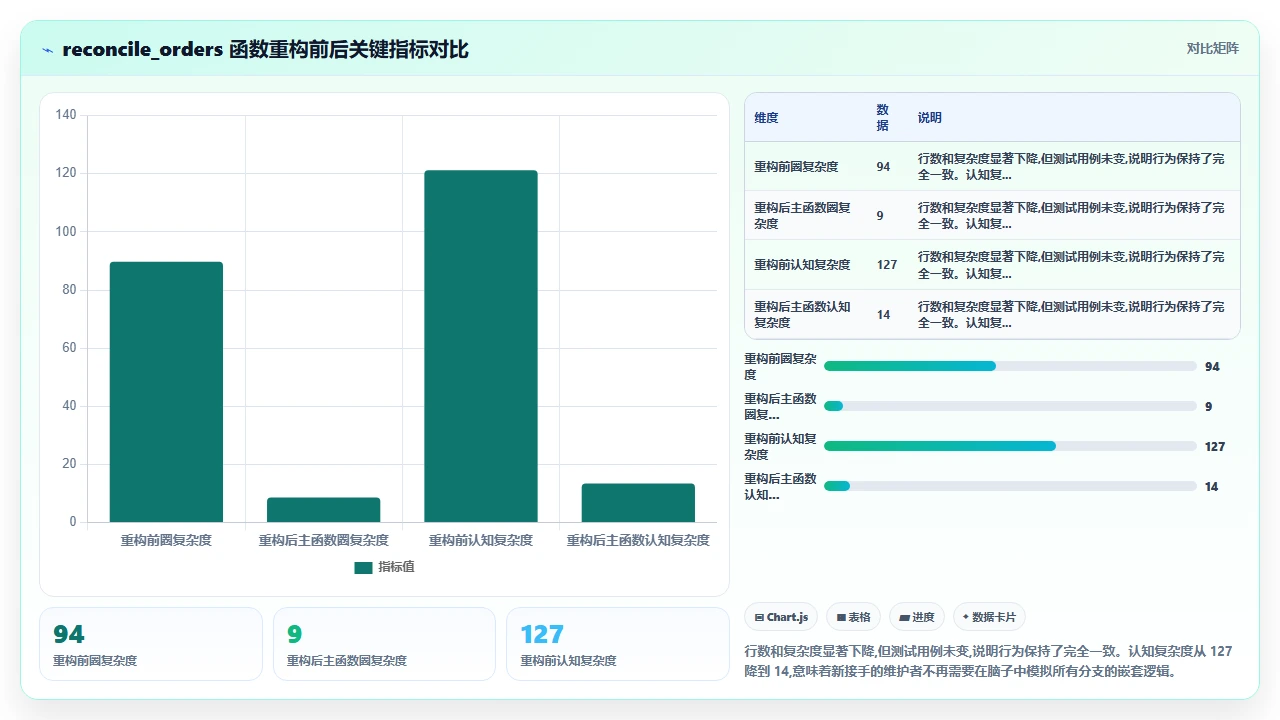Click y-axis label 140
The width and height of the screenshot is (1280, 720).
point(66,115)
